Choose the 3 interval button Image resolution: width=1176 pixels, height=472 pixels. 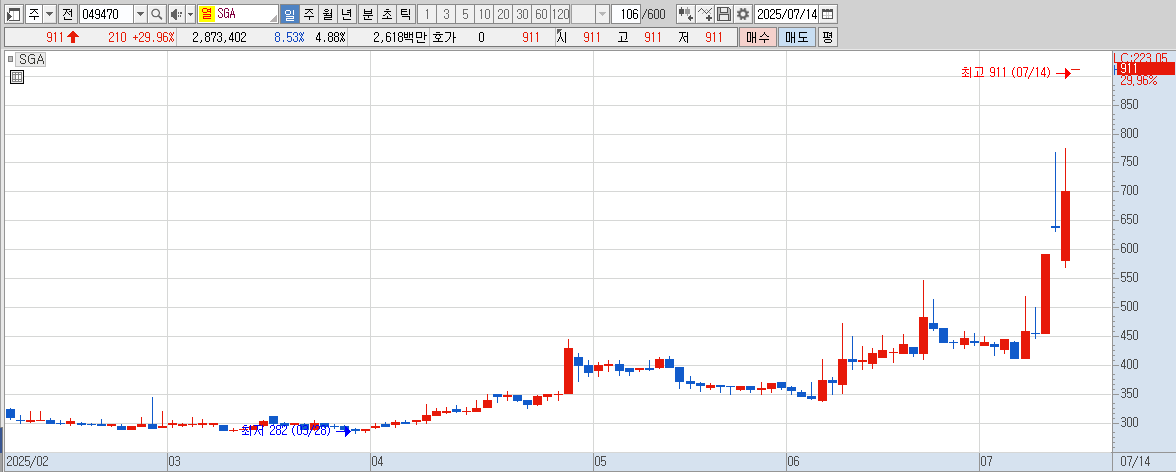tap(446, 14)
